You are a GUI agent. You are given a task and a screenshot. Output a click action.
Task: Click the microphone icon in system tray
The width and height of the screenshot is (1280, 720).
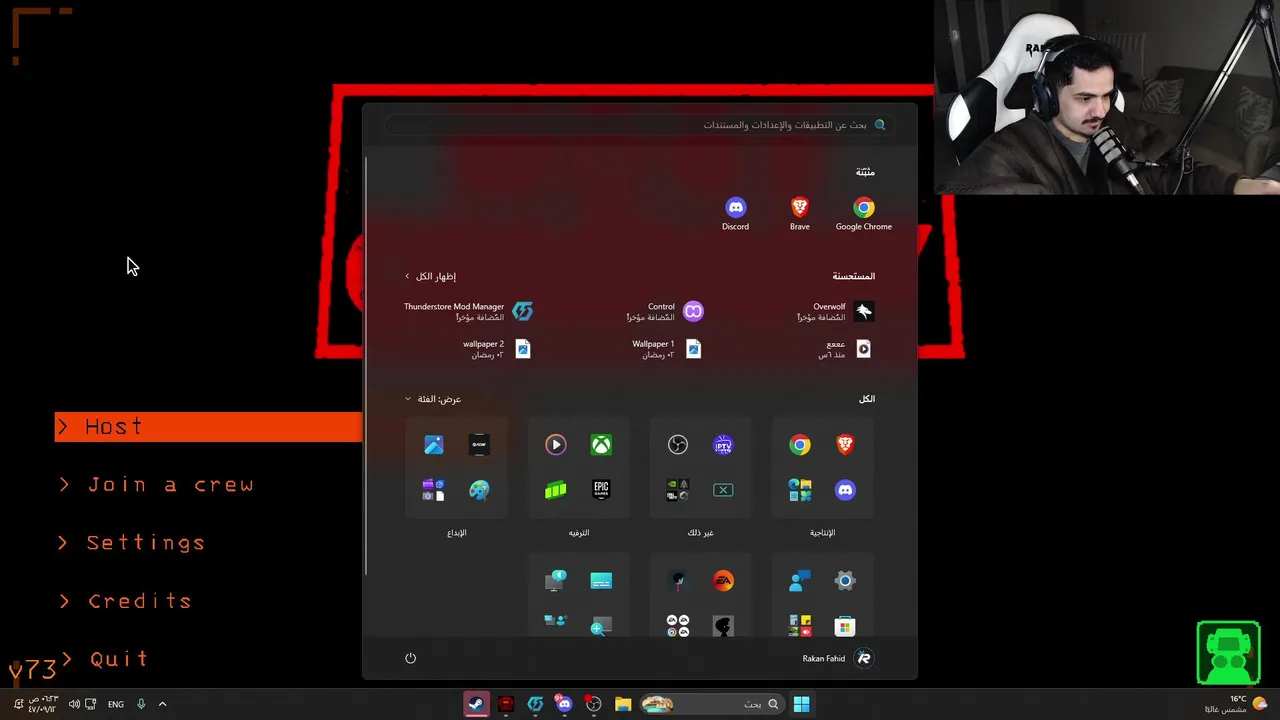click(141, 704)
